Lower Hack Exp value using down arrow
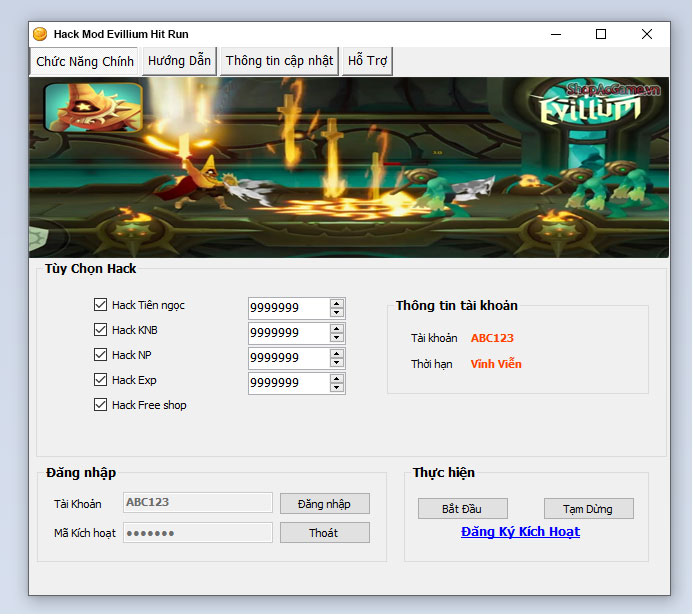 [x=337, y=388]
